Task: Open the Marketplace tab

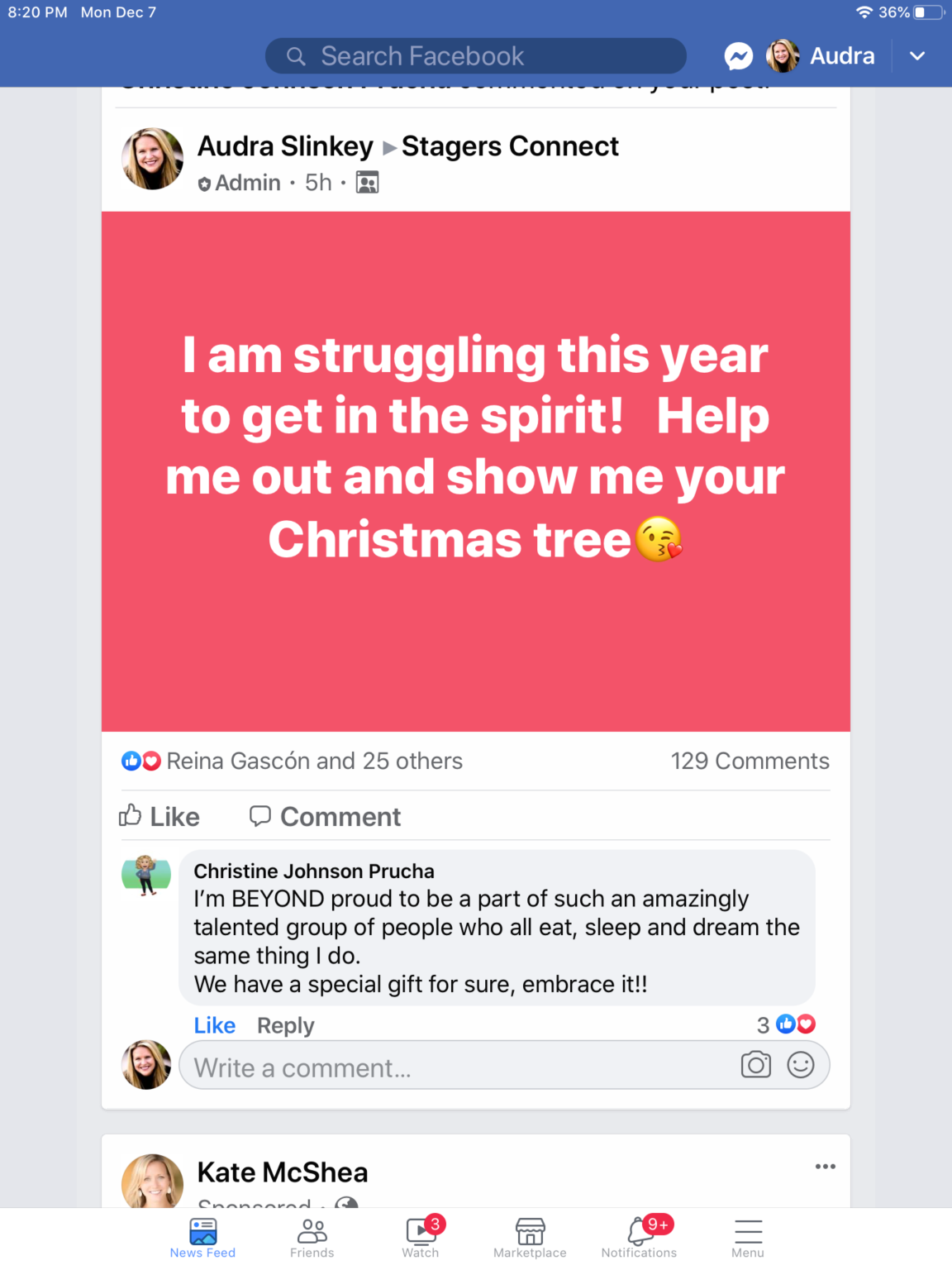Action: [530, 1237]
